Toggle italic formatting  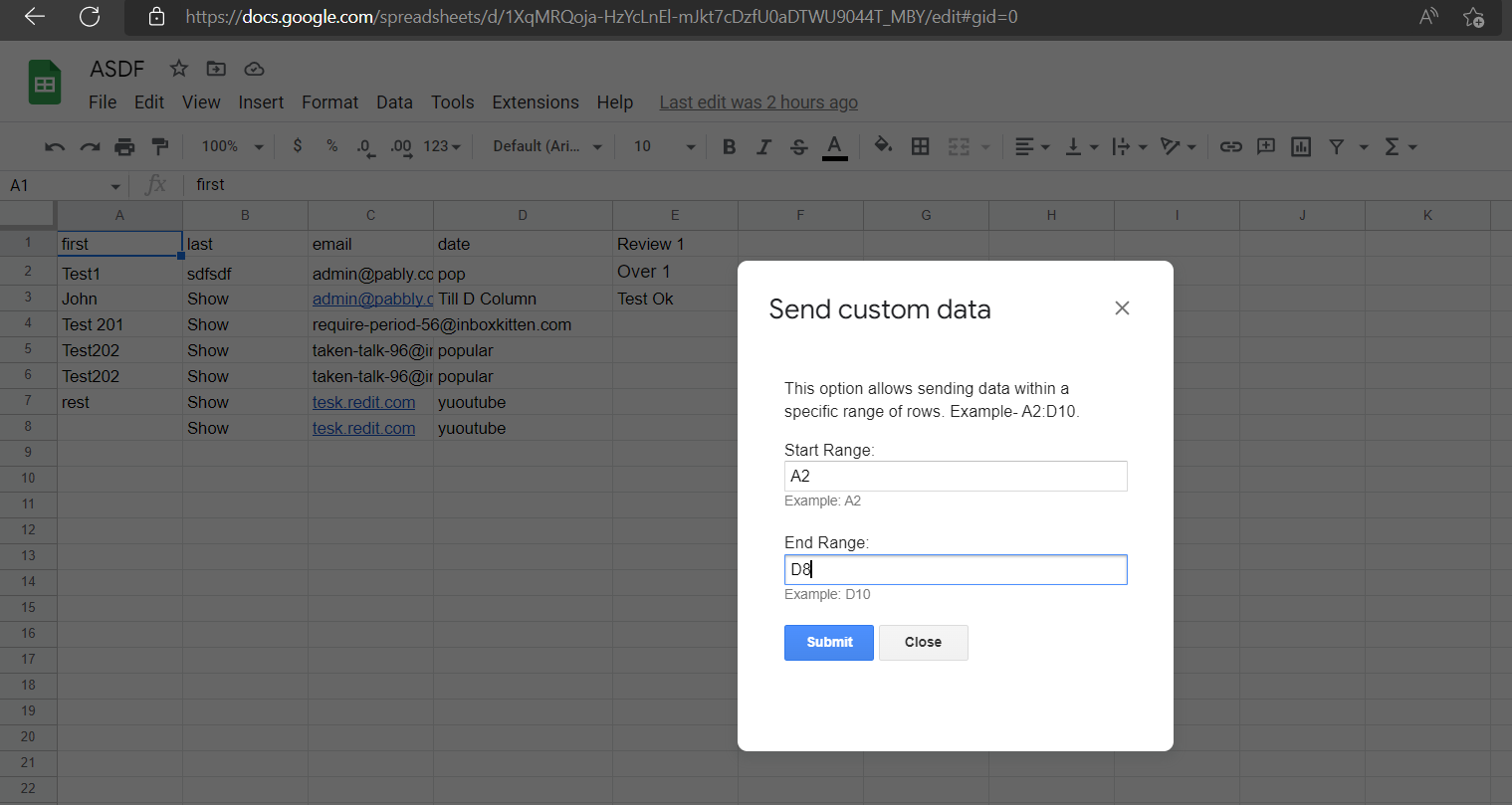[764, 146]
